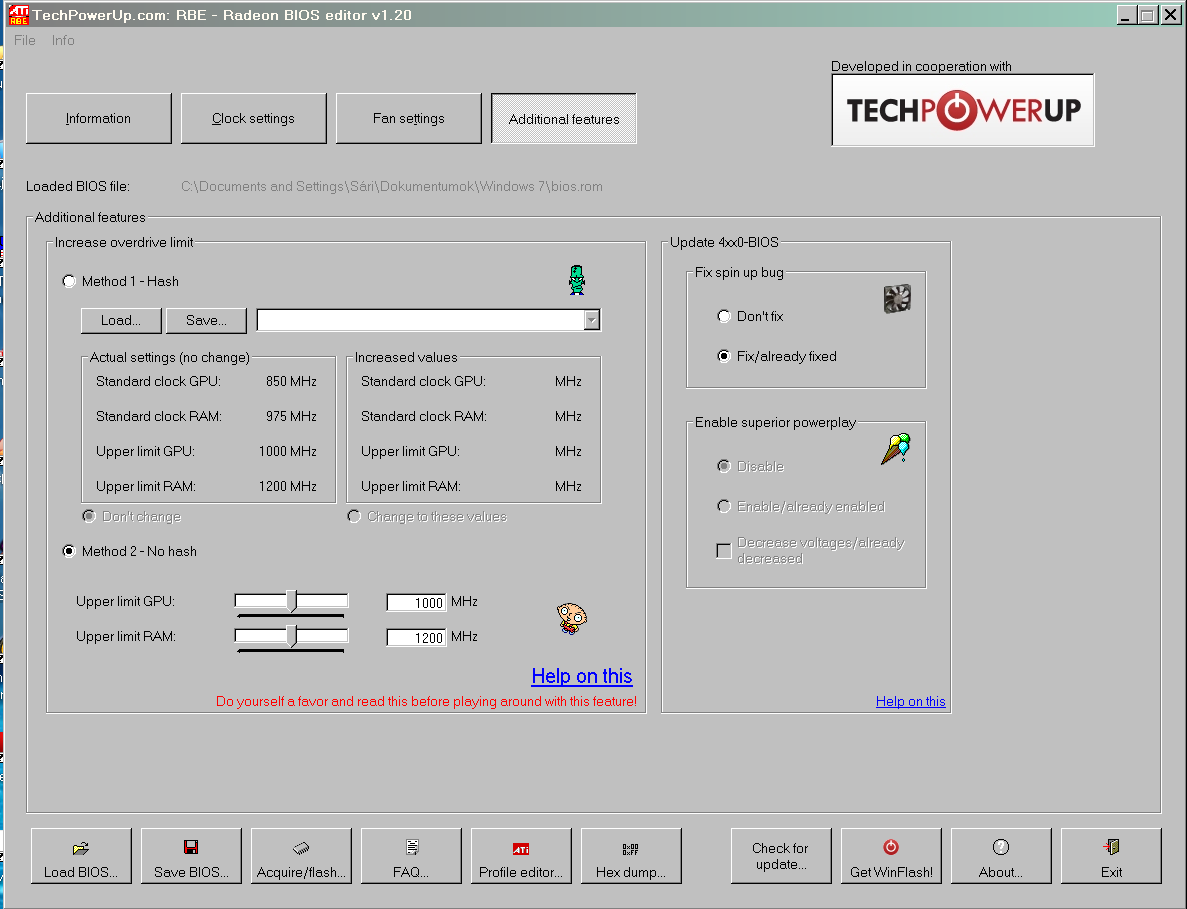Click the fan icon in Fix spin up bug
The height and width of the screenshot is (909, 1187).
[897, 299]
